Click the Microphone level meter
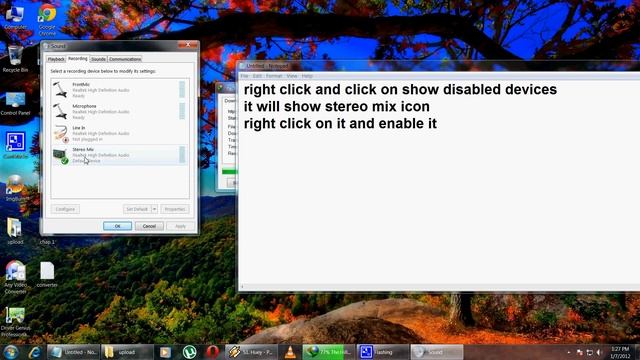This screenshot has height=360, width=640. tap(182, 111)
